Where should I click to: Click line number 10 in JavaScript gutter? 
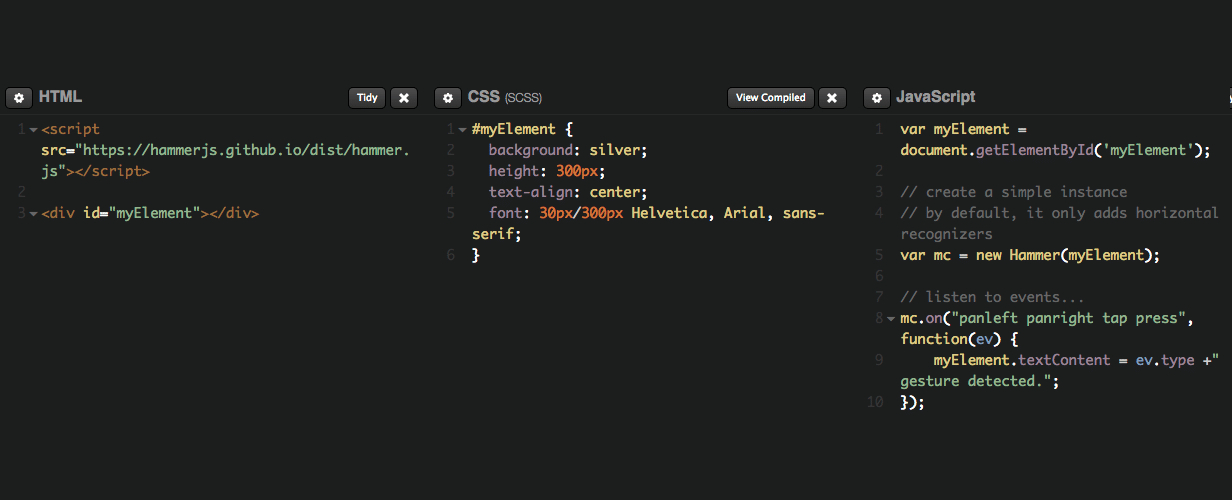(876, 402)
